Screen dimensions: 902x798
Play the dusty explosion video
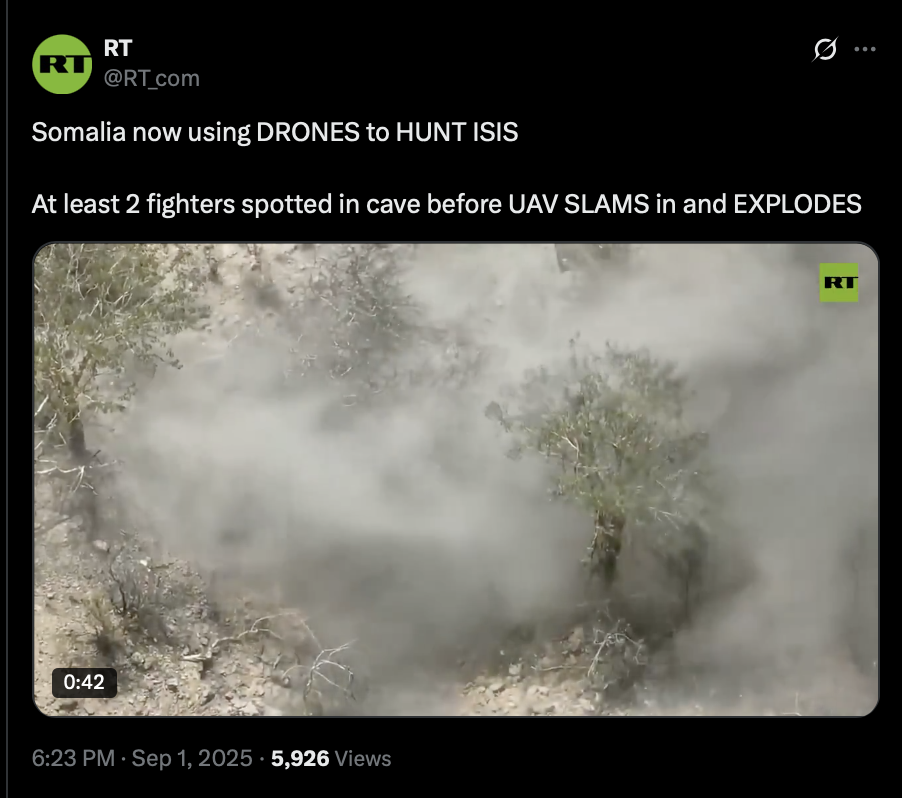click(x=456, y=479)
